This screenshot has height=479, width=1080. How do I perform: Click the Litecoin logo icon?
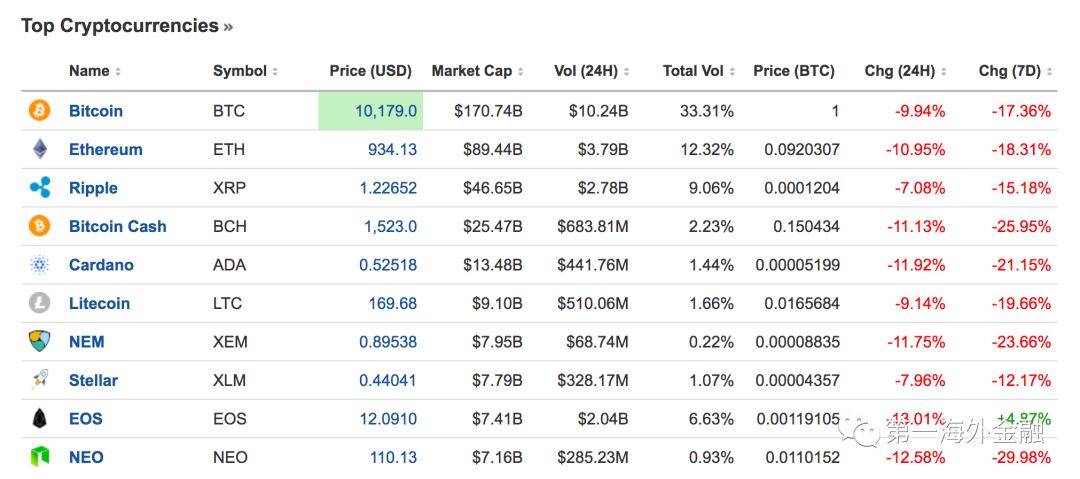(39, 303)
